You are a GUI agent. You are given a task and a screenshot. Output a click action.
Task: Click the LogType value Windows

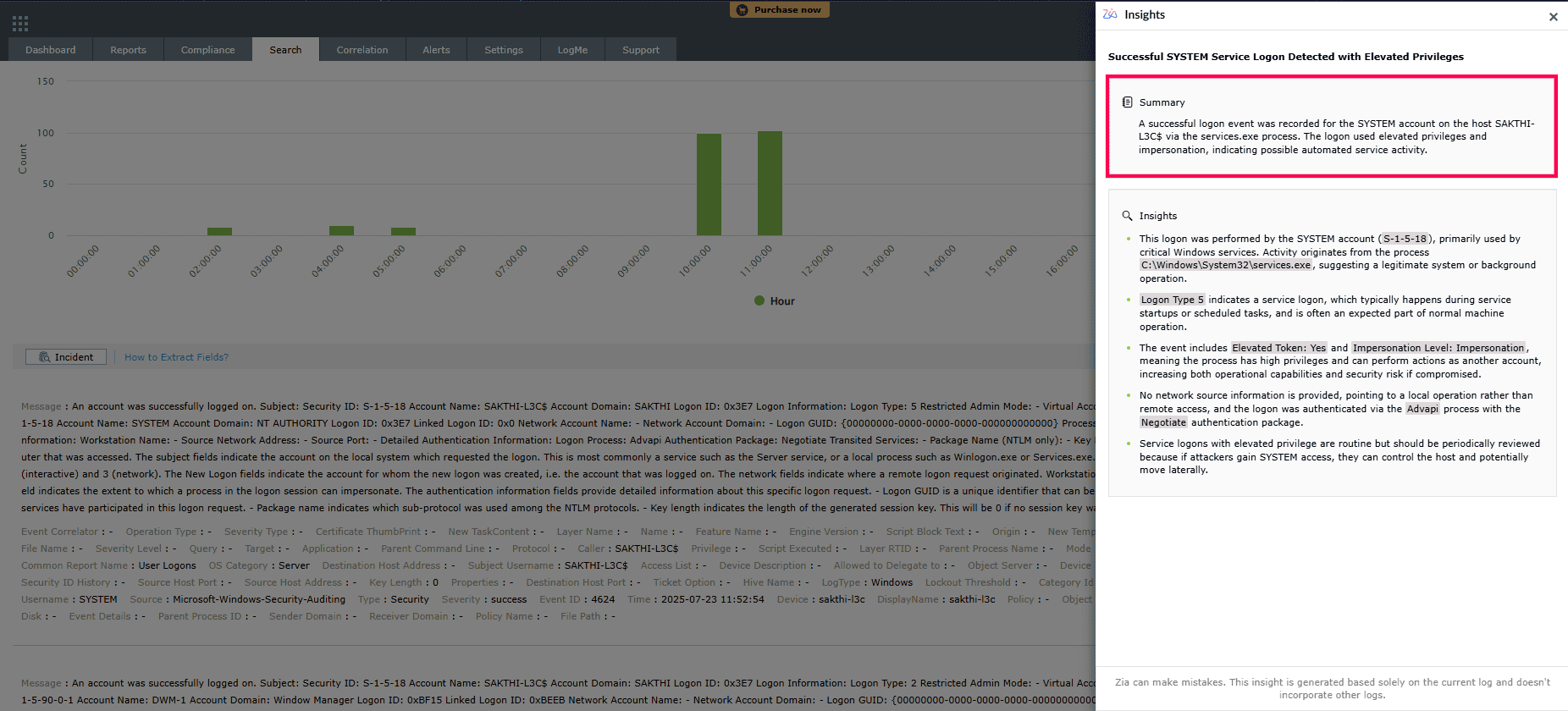pyautogui.click(x=892, y=582)
